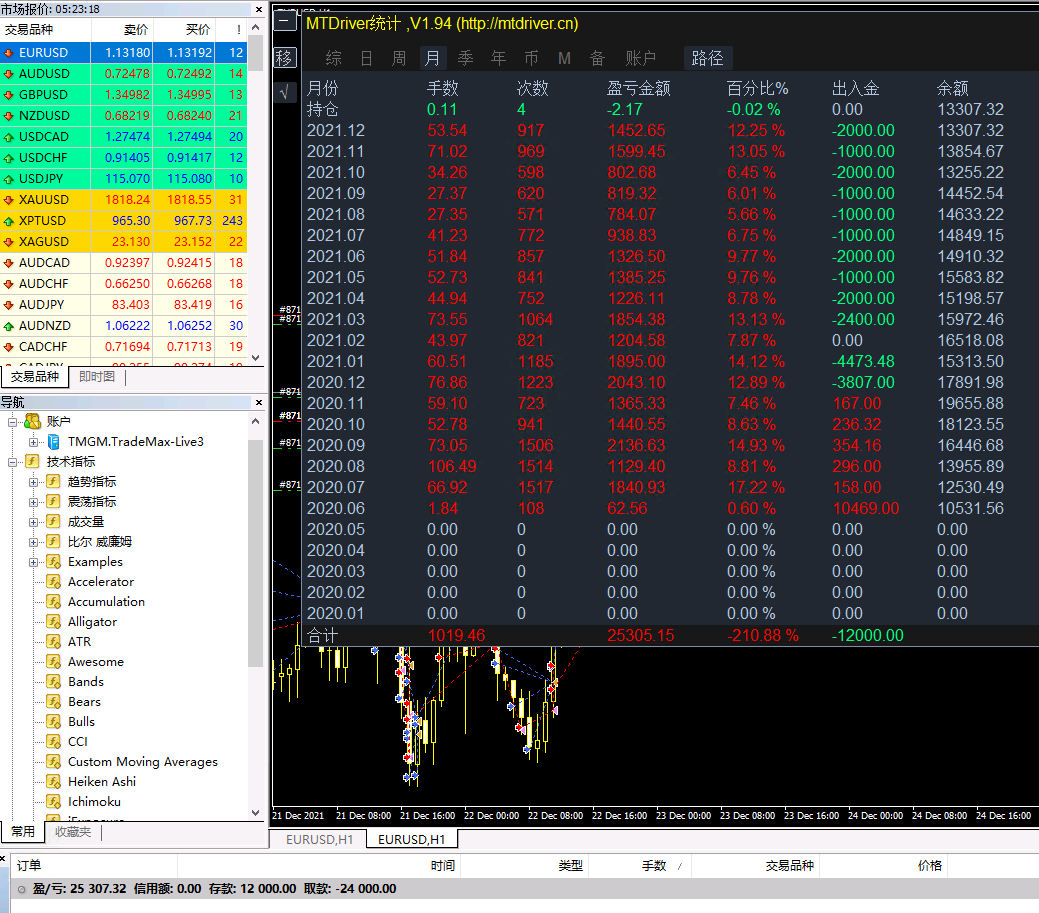
Task: Click the market watch scrollbar down arrow
Action: coord(256,358)
